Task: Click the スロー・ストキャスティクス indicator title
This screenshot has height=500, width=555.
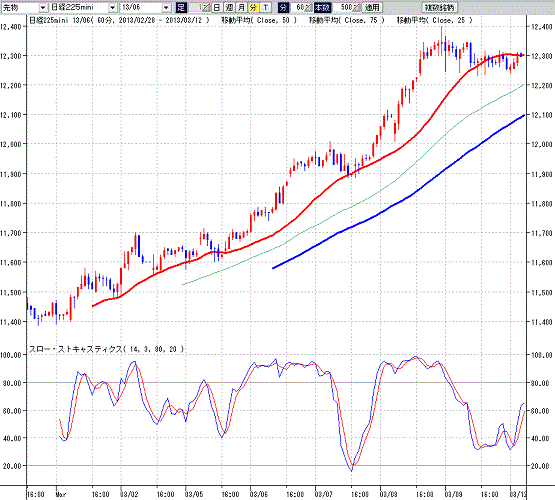Action: pos(105,349)
